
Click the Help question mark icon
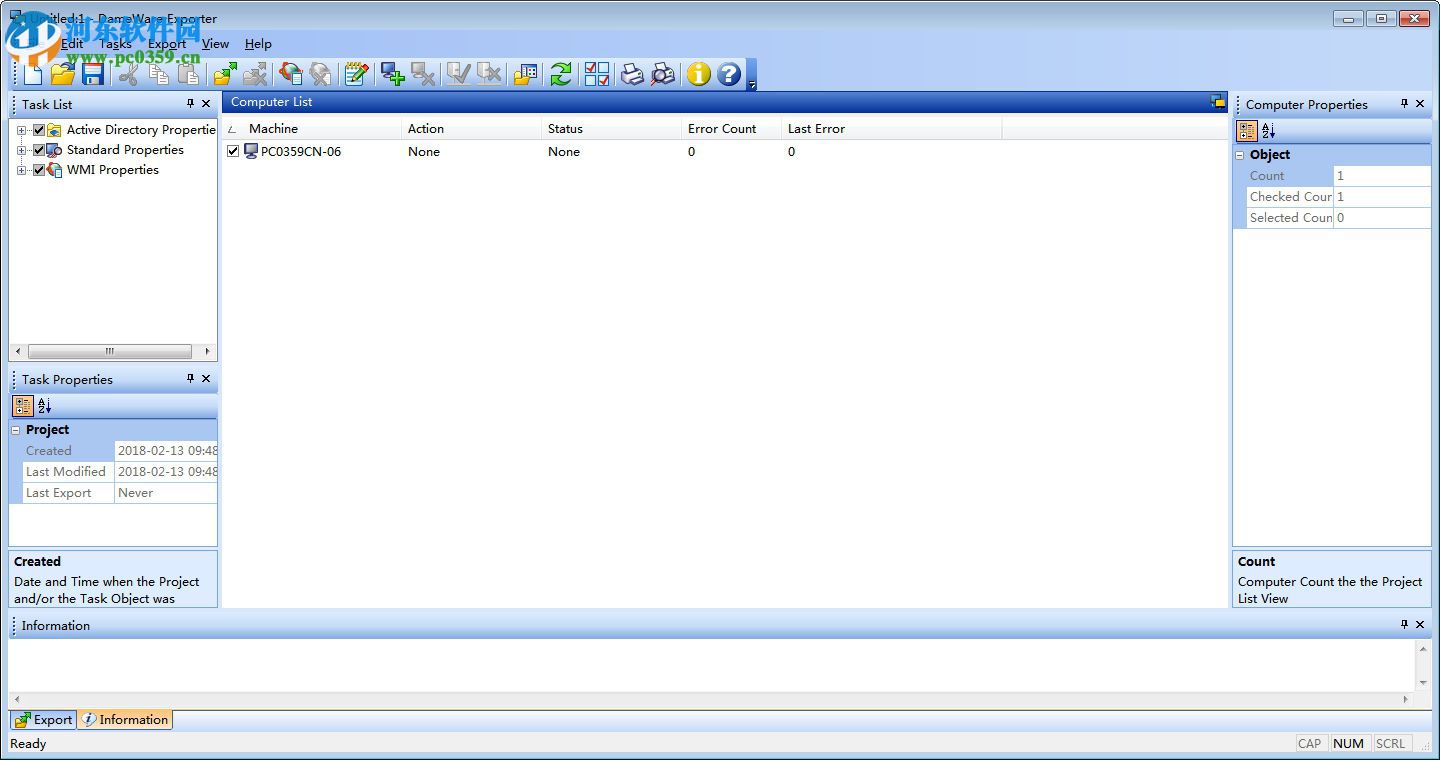(x=729, y=74)
